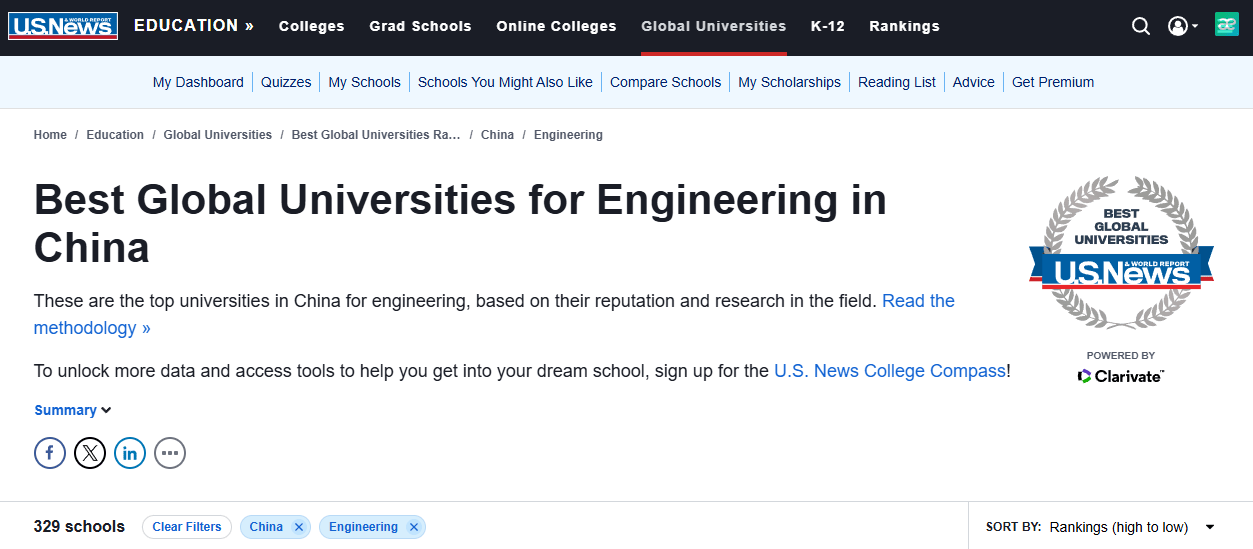The image size is (1253, 549).
Task: Share the page on X
Action: pos(90,453)
